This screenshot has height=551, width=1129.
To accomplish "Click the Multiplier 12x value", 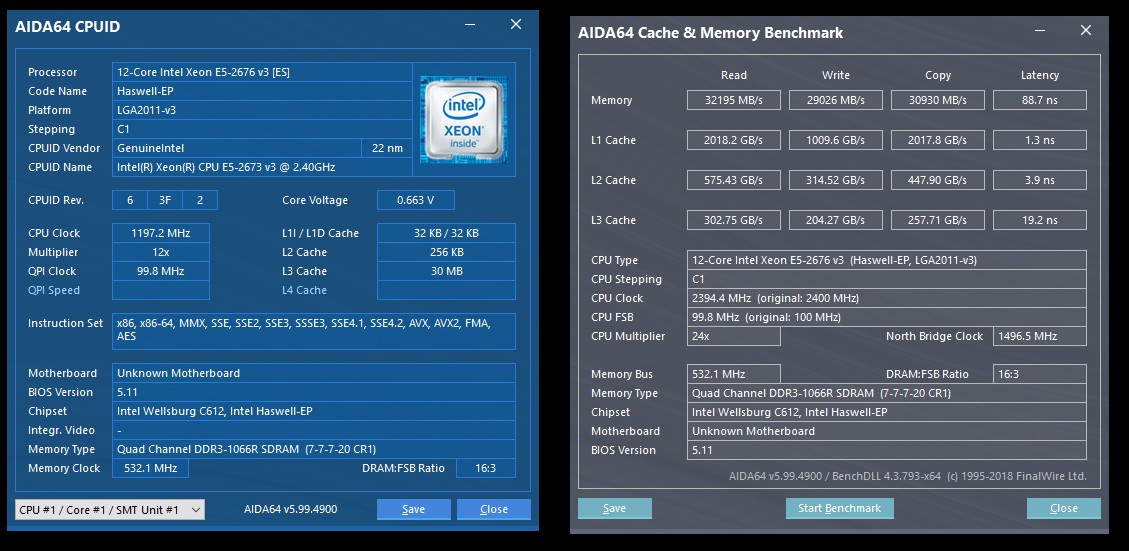I will 161,252.
